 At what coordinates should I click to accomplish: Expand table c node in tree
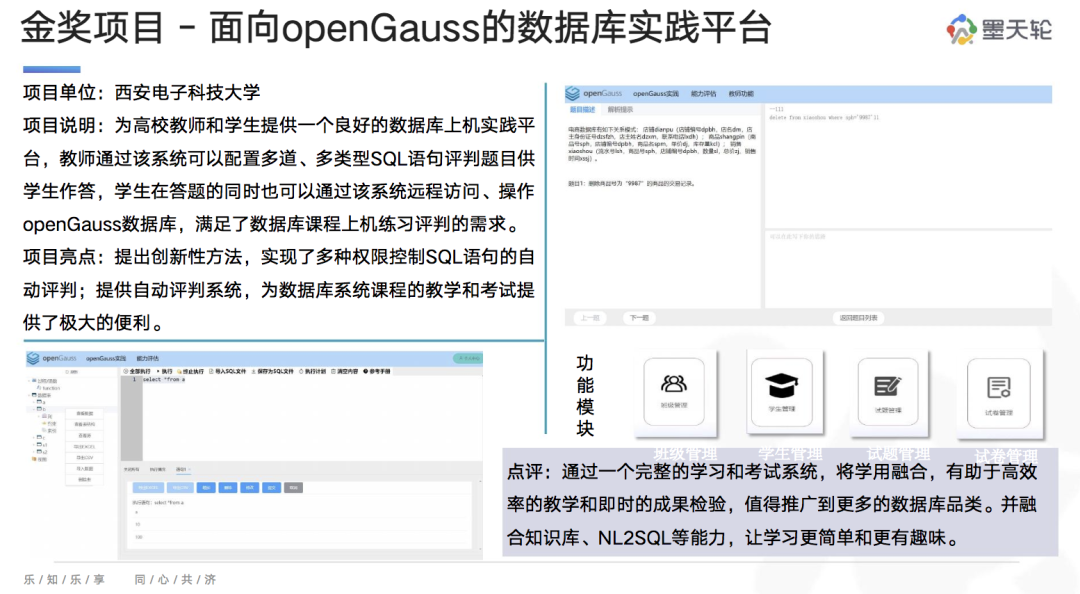(40, 437)
